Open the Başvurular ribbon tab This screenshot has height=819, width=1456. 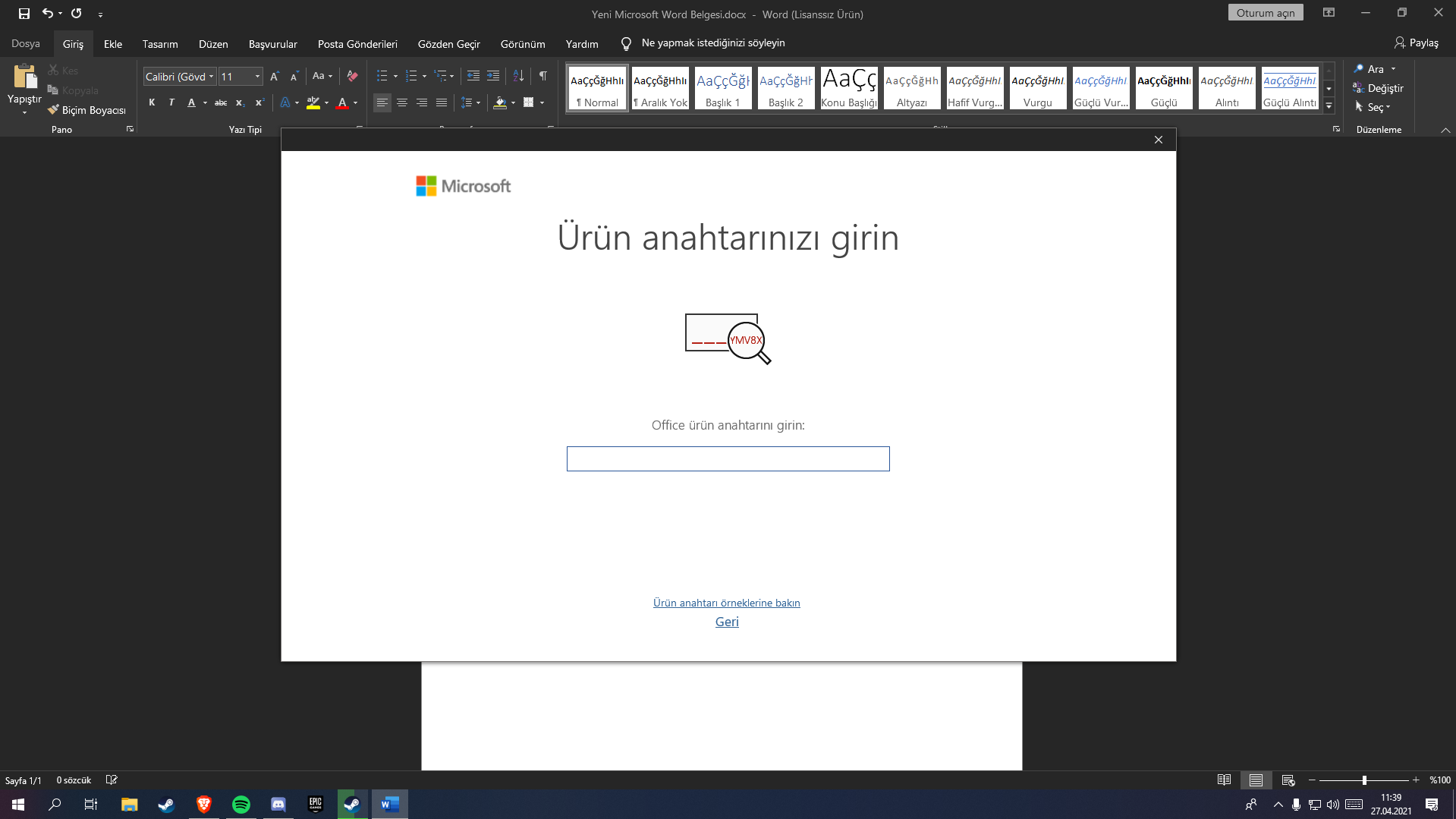(x=273, y=44)
